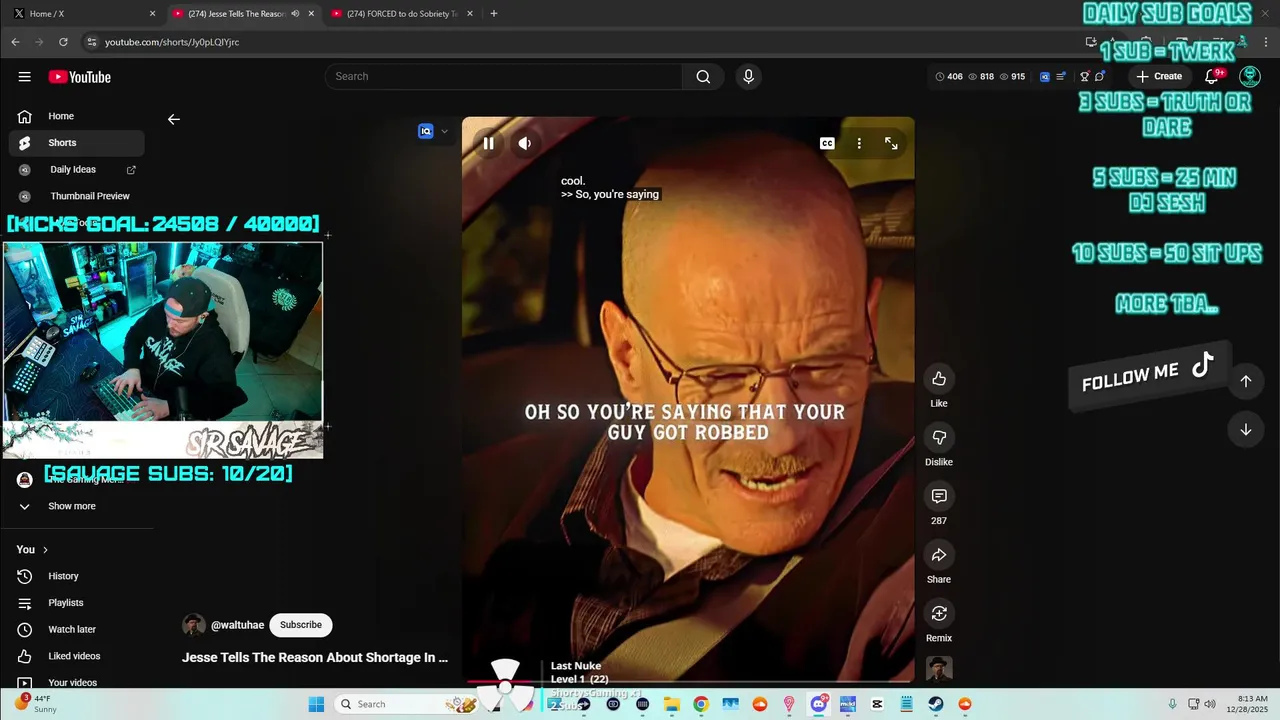Dislike the short with the thumbs-down
Viewport: 1280px width, 720px height.
(x=939, y=437)
